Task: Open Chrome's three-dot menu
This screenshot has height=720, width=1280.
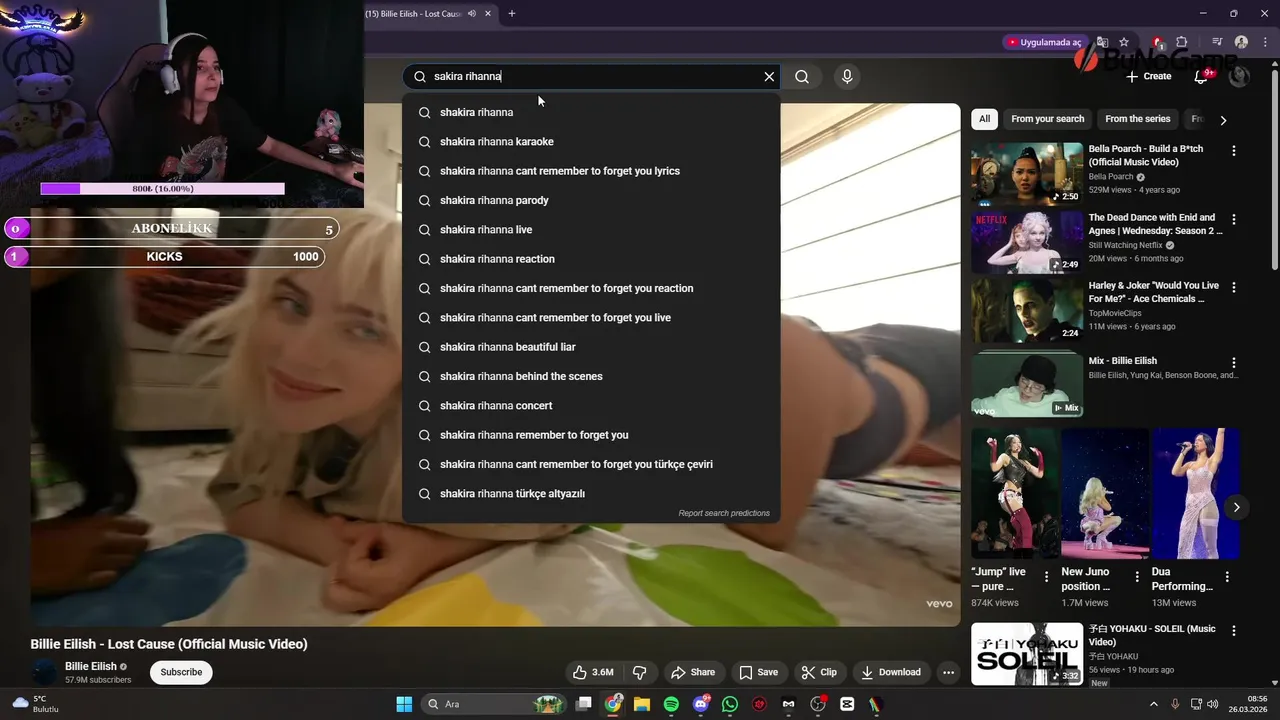Action: coord(1265,42)
